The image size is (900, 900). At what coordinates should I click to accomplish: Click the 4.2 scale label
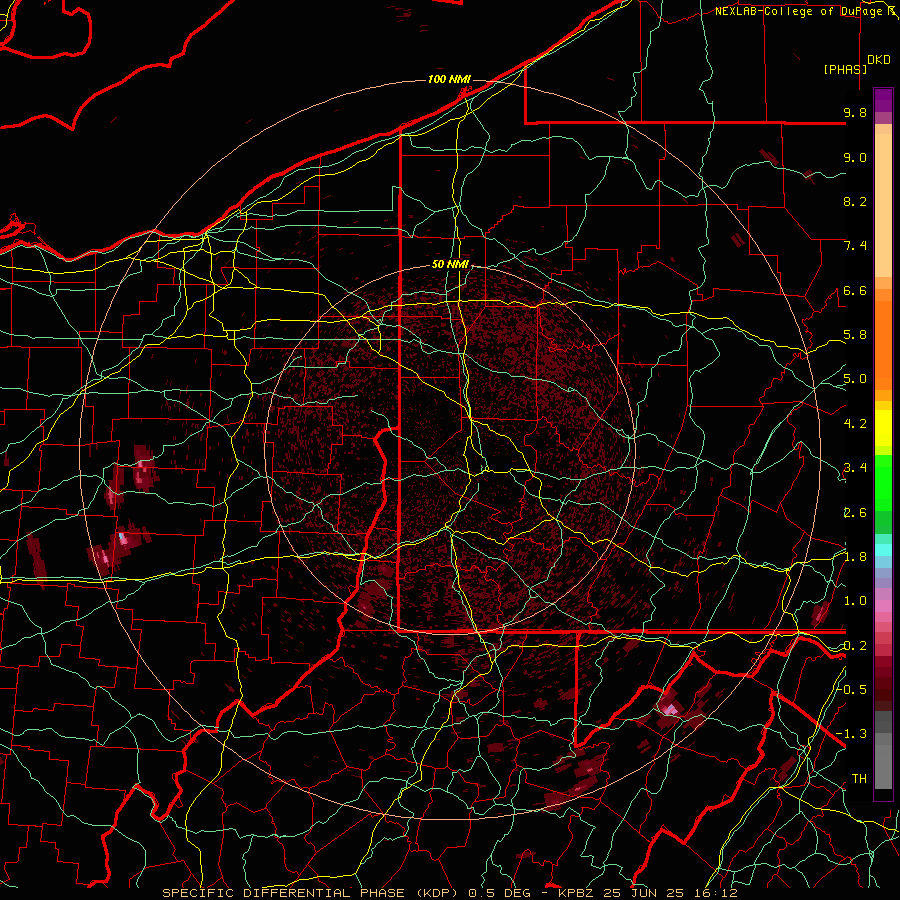[x=855, y=424]
